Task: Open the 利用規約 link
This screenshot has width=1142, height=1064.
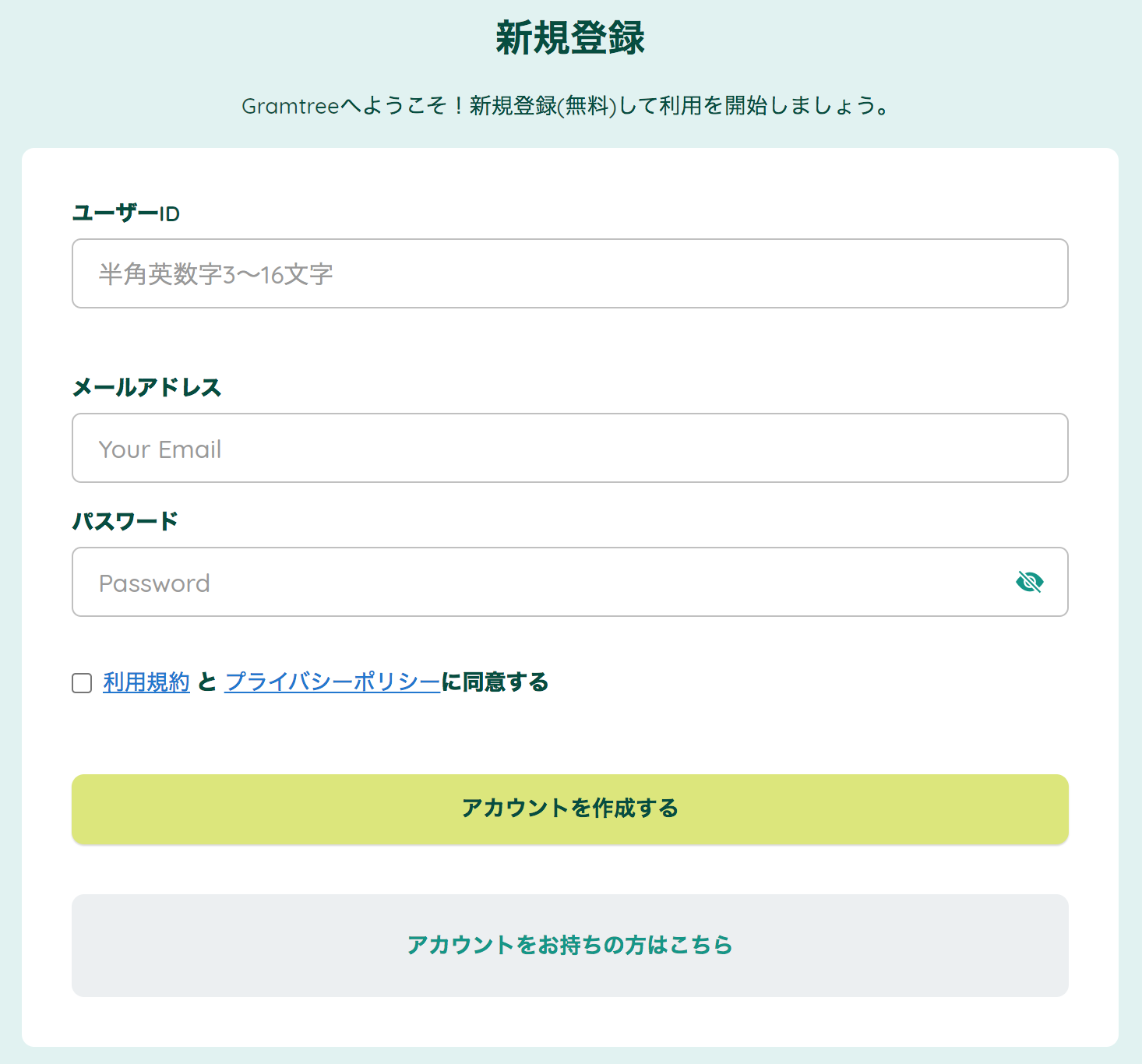Action: [x=146, y=682]
